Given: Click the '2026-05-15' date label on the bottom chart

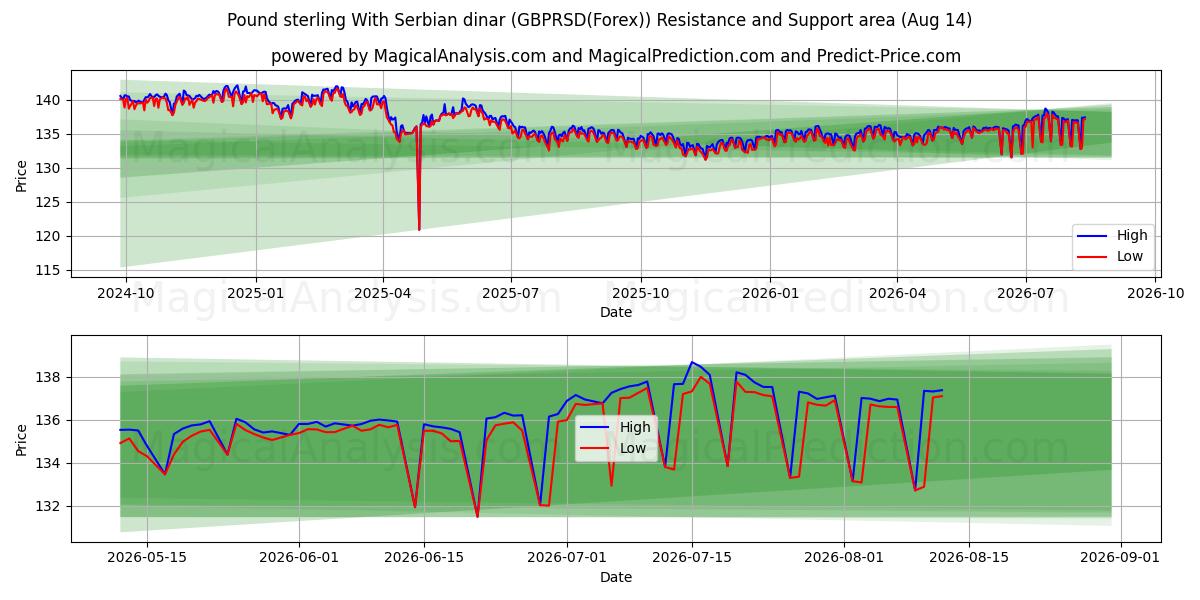Looking at the screenshot, I should coord(147,558).
